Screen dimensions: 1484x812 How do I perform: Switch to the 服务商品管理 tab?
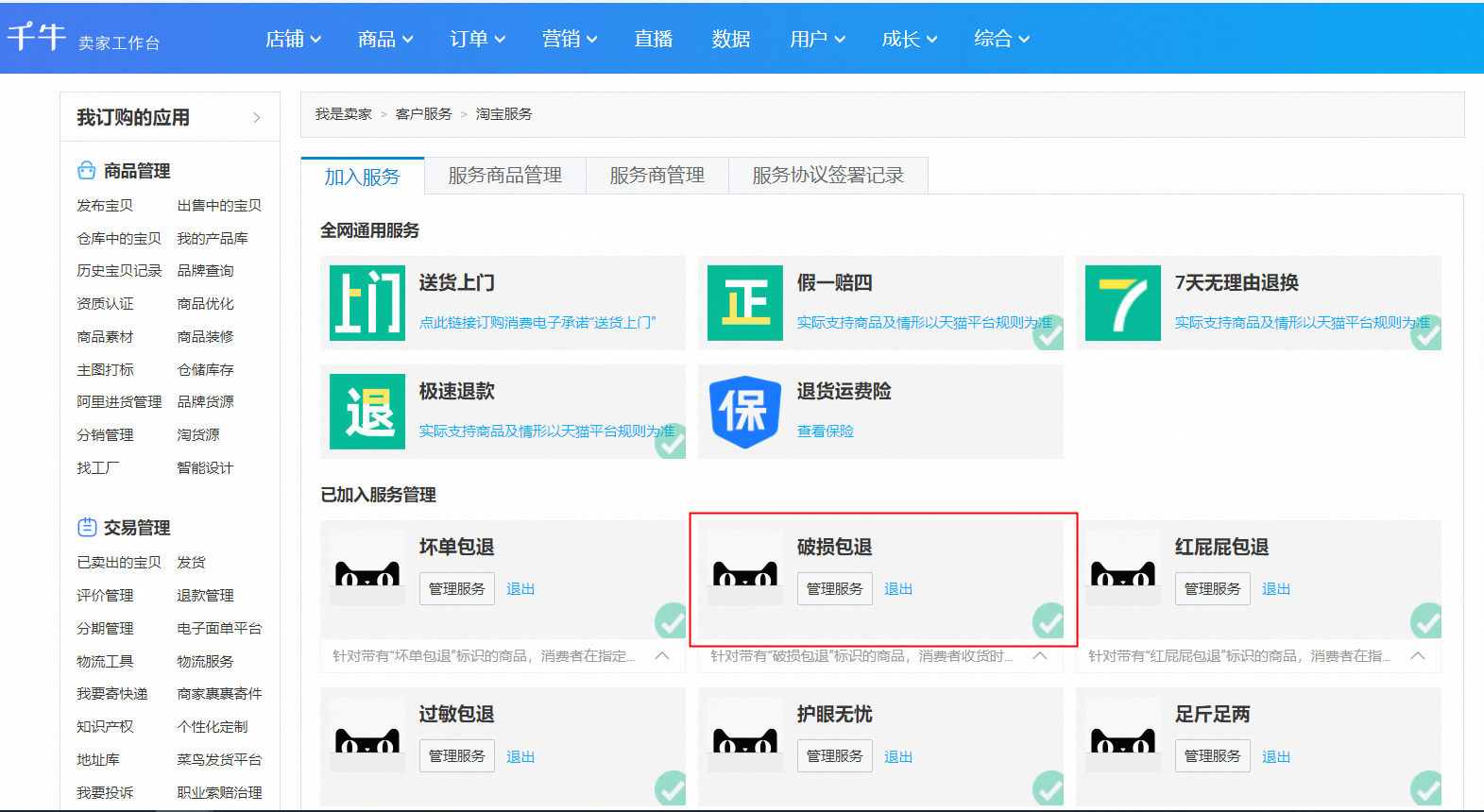(505, 175)
